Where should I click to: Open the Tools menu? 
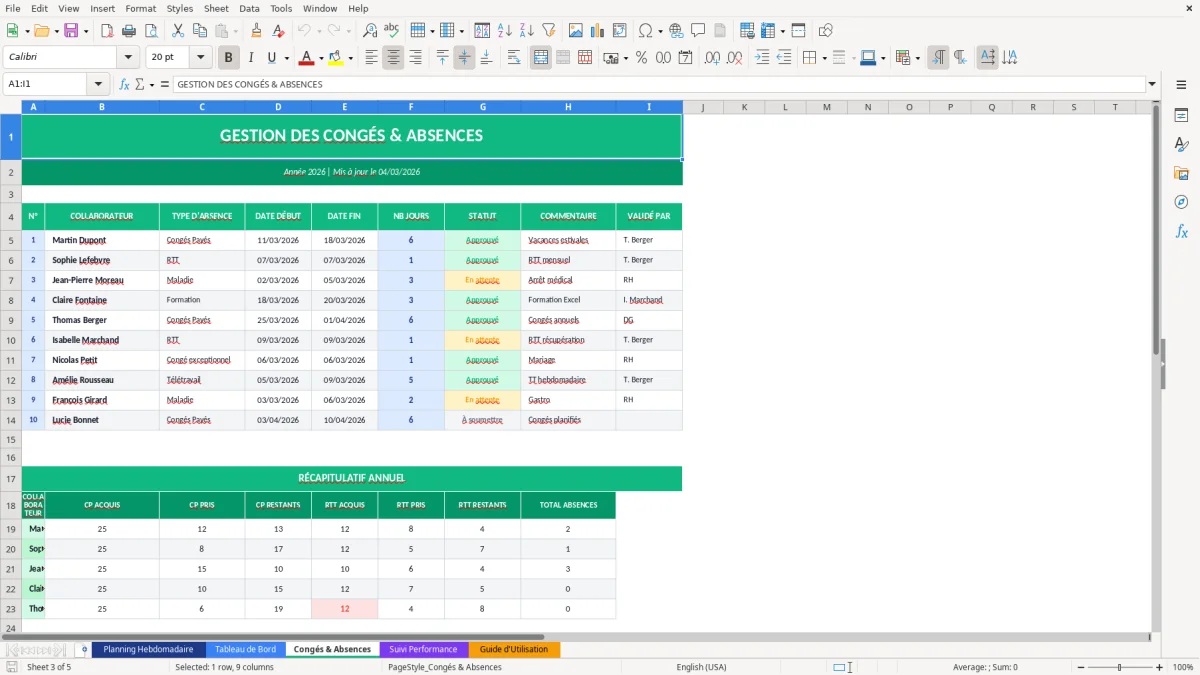pos(281,8)
